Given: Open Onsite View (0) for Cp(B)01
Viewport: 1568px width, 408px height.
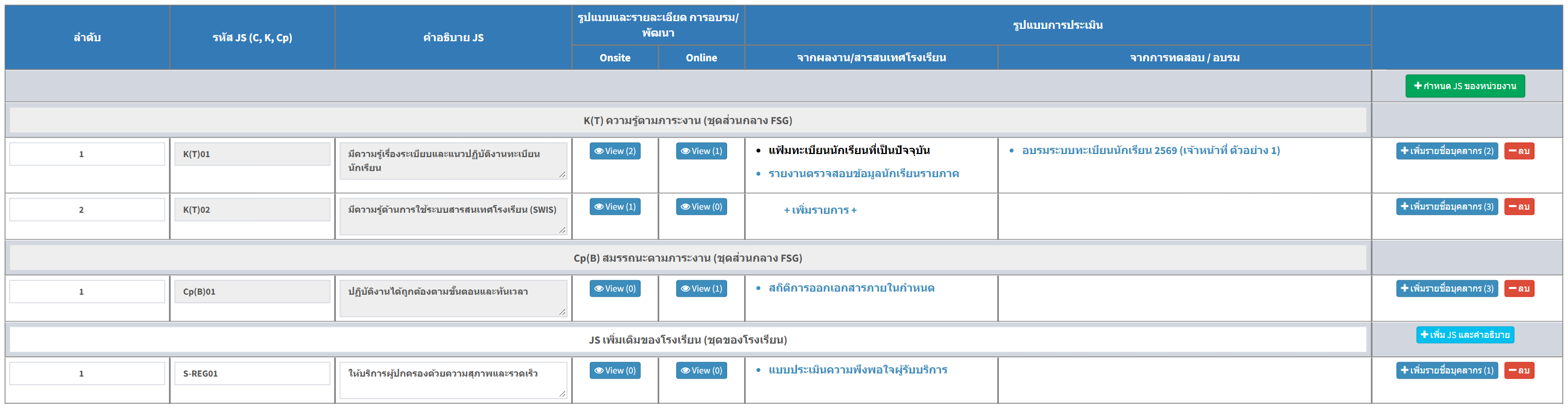Looking at the screenshot, I should tap(615, 288).
